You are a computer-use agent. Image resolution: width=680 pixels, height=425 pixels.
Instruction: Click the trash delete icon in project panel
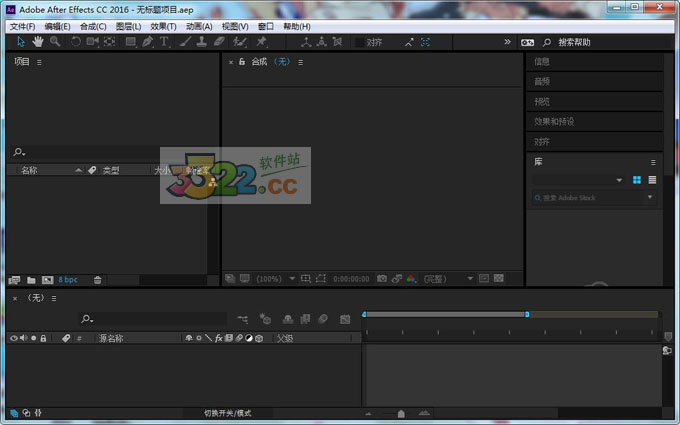coord(97,280)
